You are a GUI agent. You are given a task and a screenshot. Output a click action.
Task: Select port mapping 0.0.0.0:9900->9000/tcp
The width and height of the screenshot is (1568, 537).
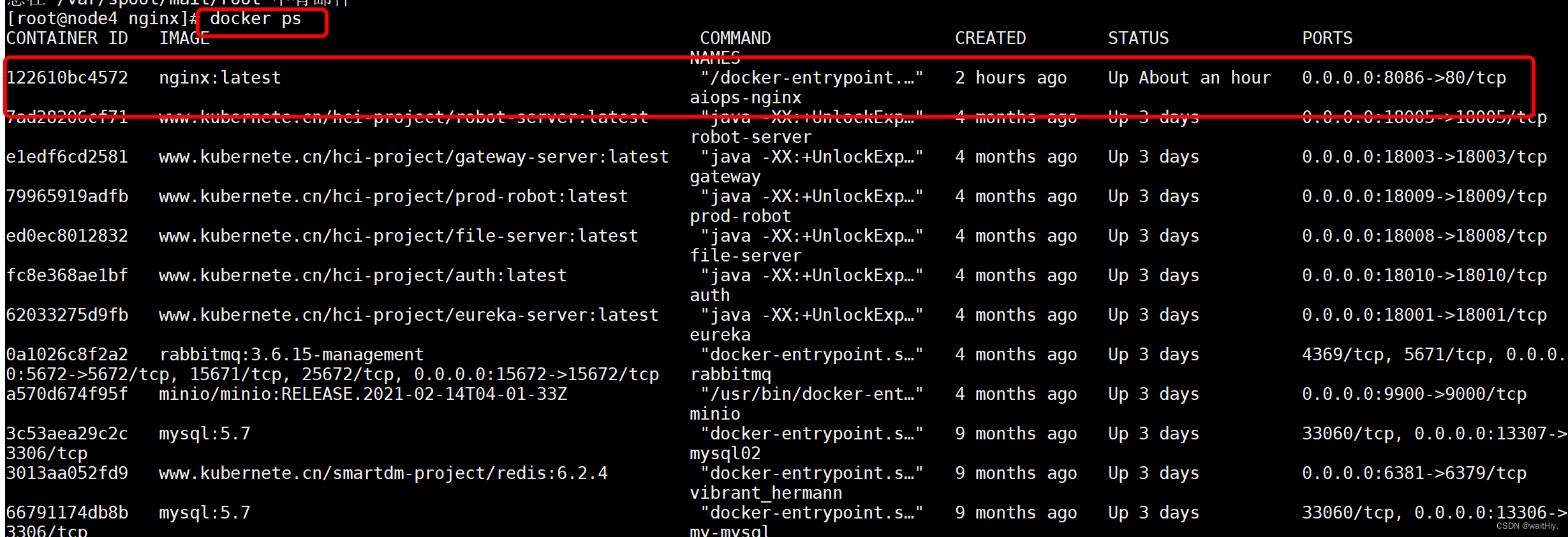coord(1414,394)
